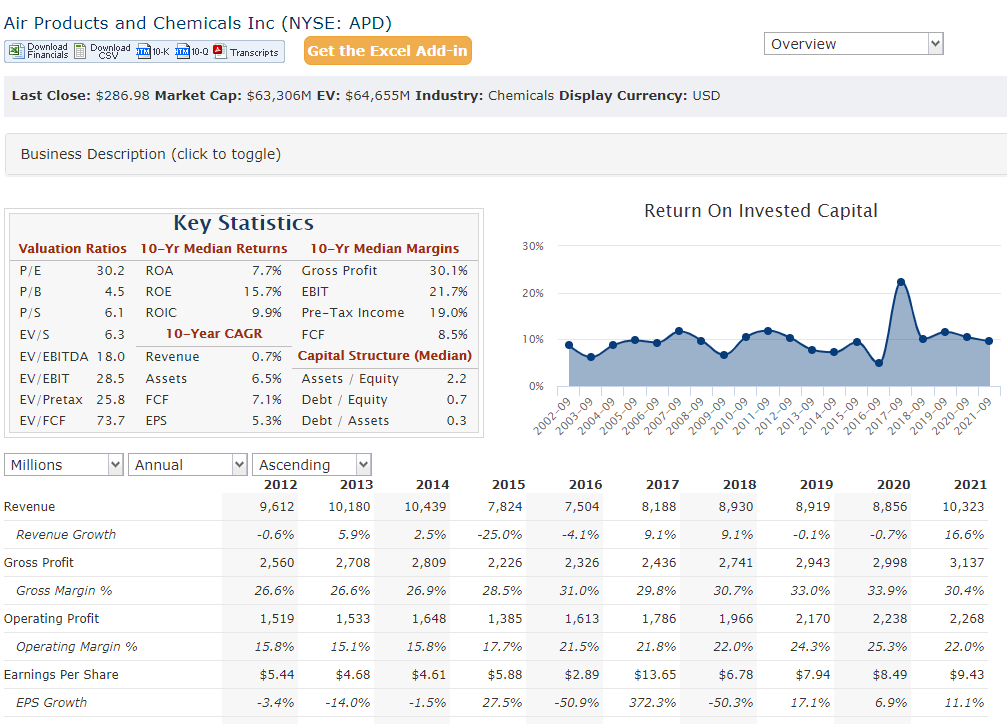This screenshot has width=1007, height=724.
Task: Click the 10-Yr Median Returns header
Action: (214, 249)
